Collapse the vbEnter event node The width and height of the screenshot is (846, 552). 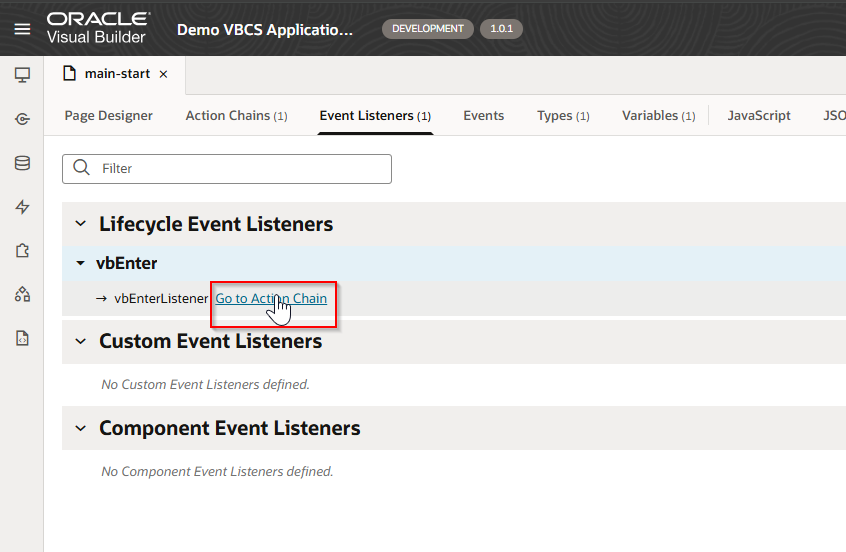(x=80, y=264)
